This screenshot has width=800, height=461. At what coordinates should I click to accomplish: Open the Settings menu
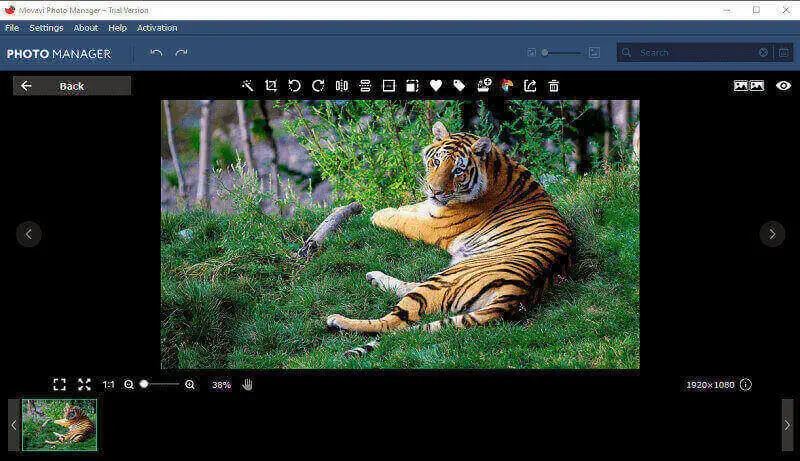point(46,28)
